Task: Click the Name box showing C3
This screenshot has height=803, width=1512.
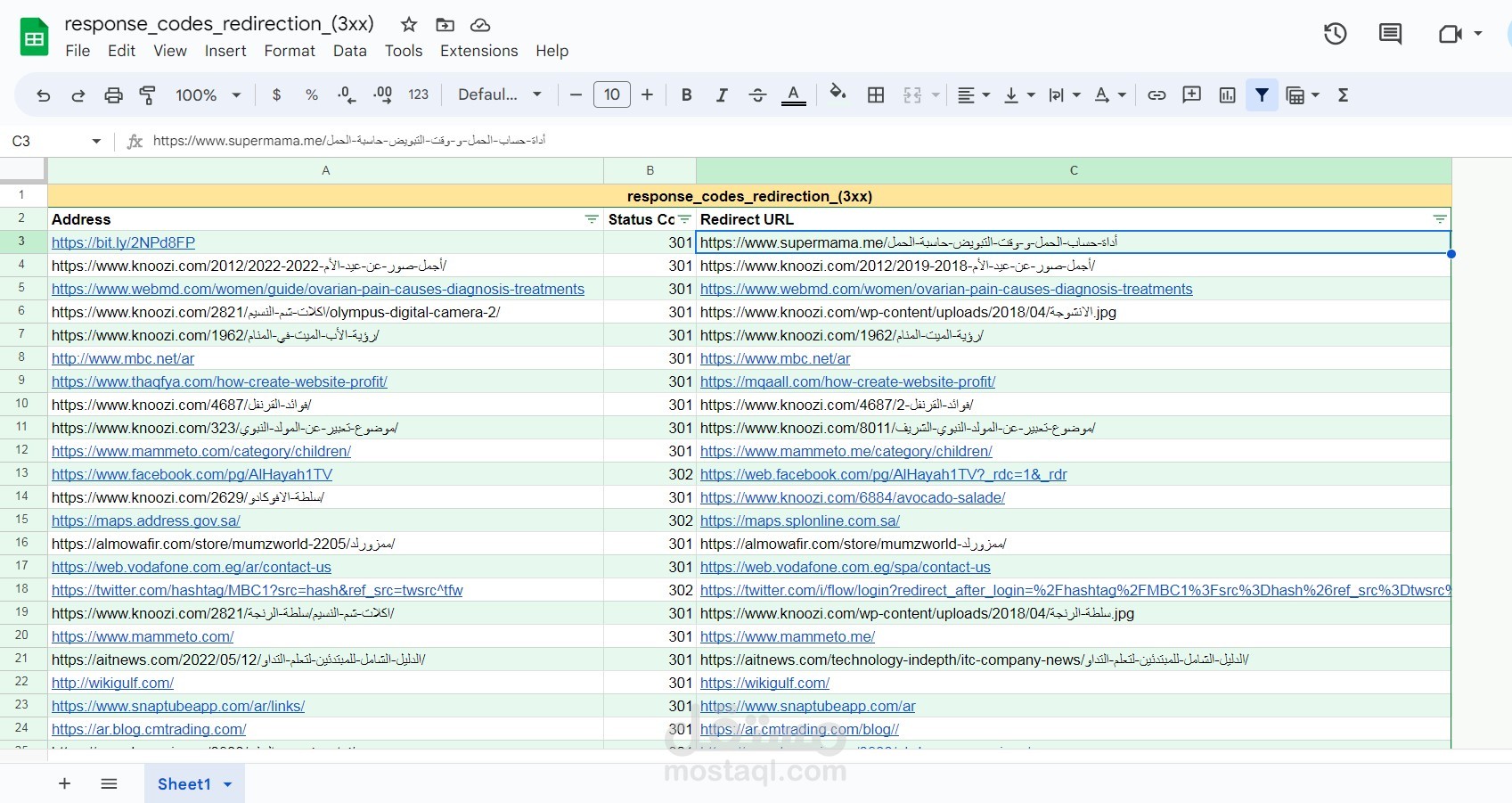Action: pyautogui.click(x=55, y=141)
